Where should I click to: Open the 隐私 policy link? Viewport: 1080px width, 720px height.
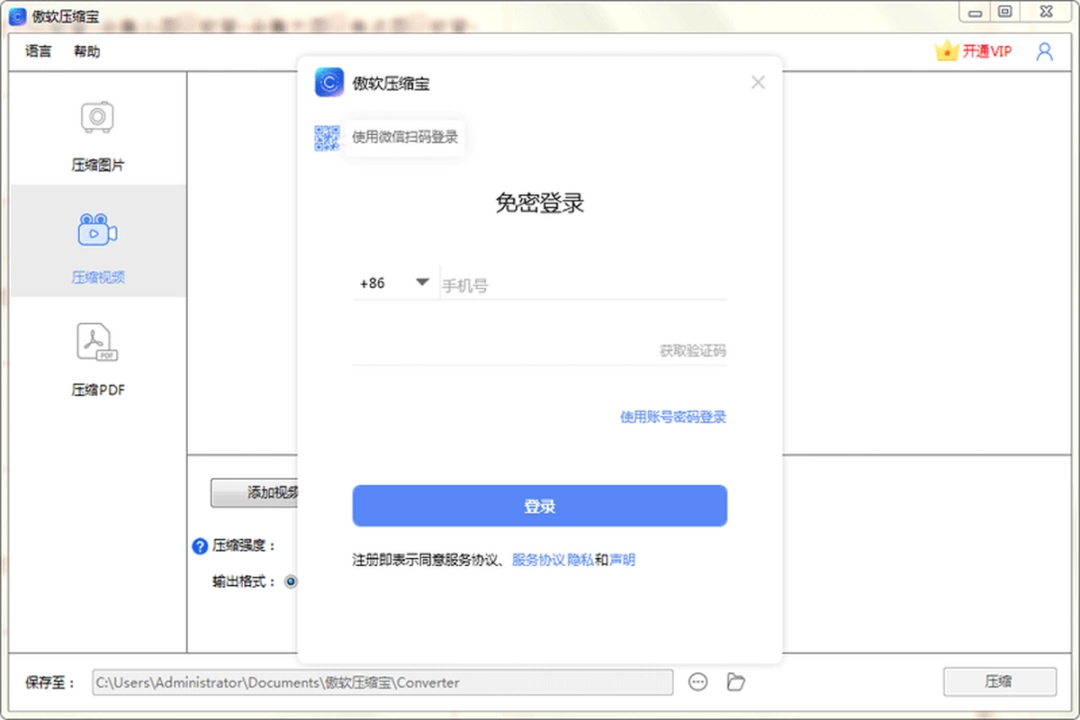tap(582, 560)
